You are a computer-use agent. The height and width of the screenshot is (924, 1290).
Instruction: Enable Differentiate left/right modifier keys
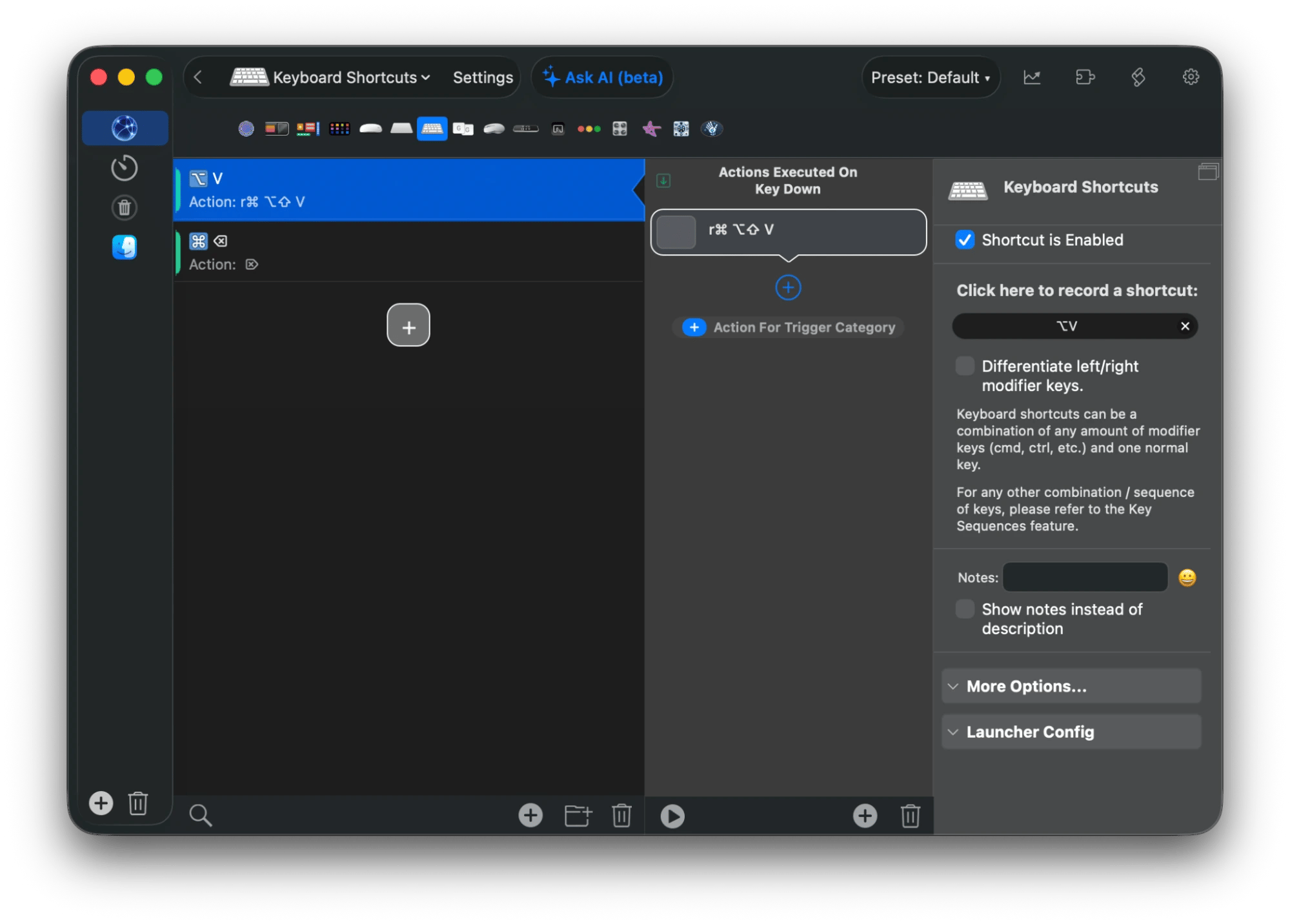[965, 366]
